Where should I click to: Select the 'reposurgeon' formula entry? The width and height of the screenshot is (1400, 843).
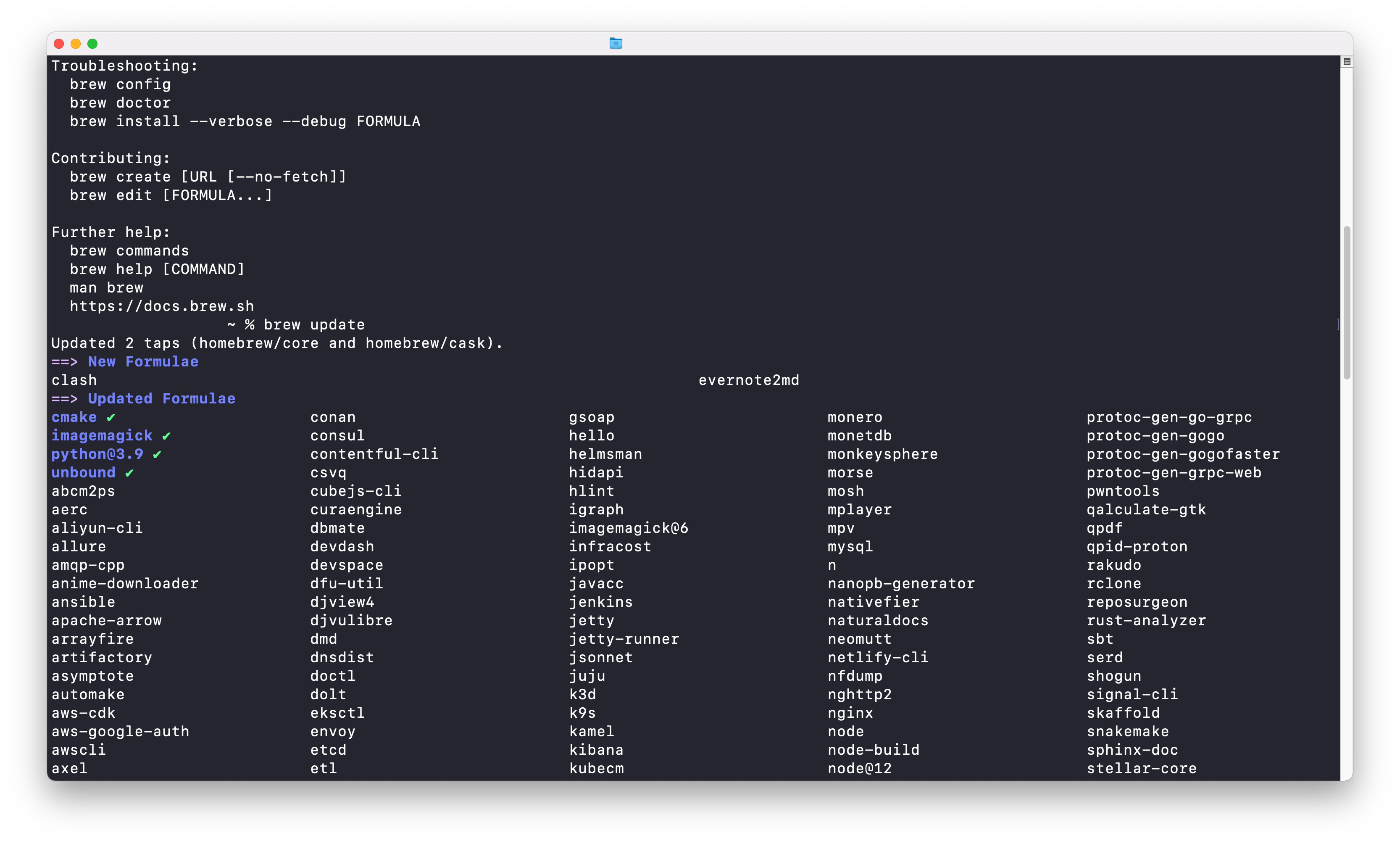coord(1137,602)
